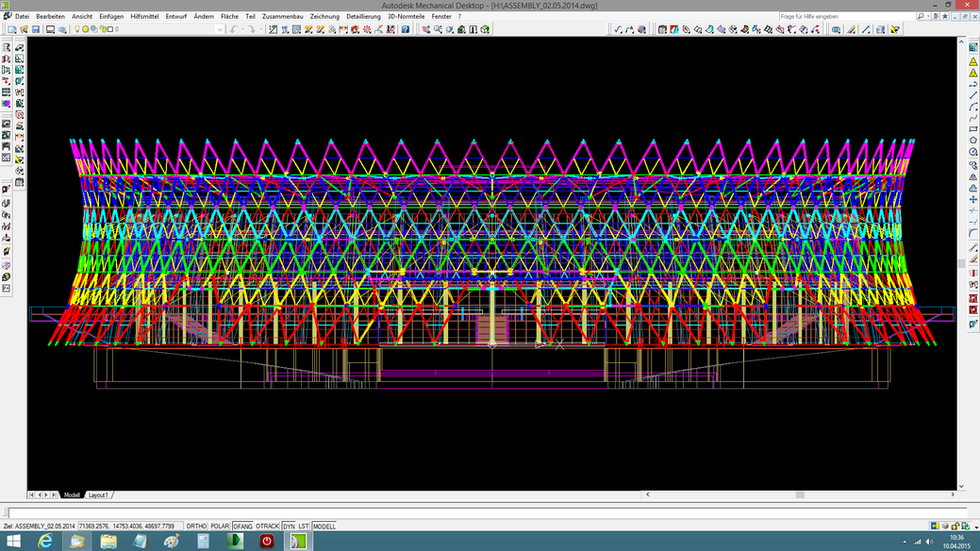Toggle DYN dynamic input
Image resolution: width=980 pixels, height=551 pixels.
point(289,526)
